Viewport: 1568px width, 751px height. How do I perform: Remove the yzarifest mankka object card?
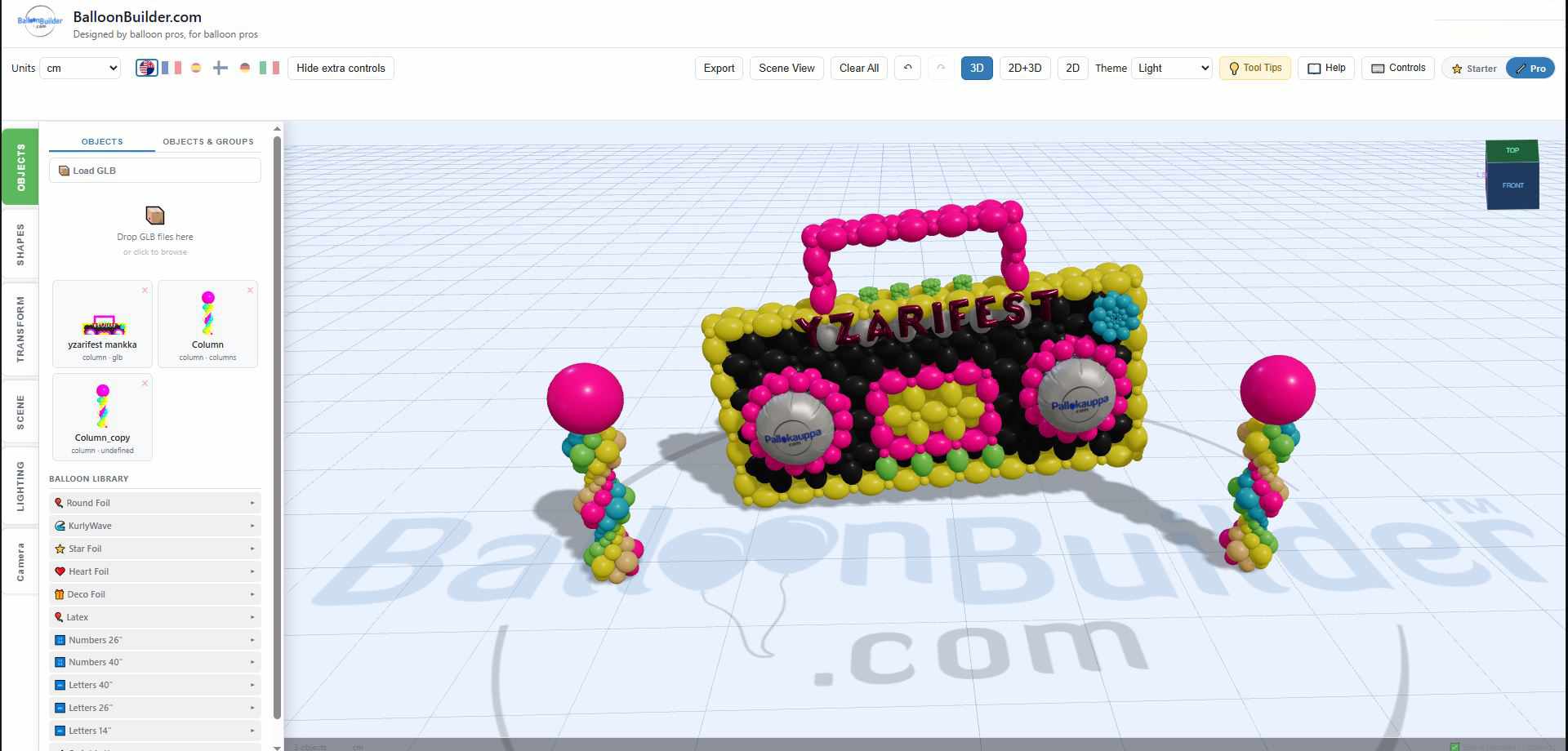click(145, 290)
